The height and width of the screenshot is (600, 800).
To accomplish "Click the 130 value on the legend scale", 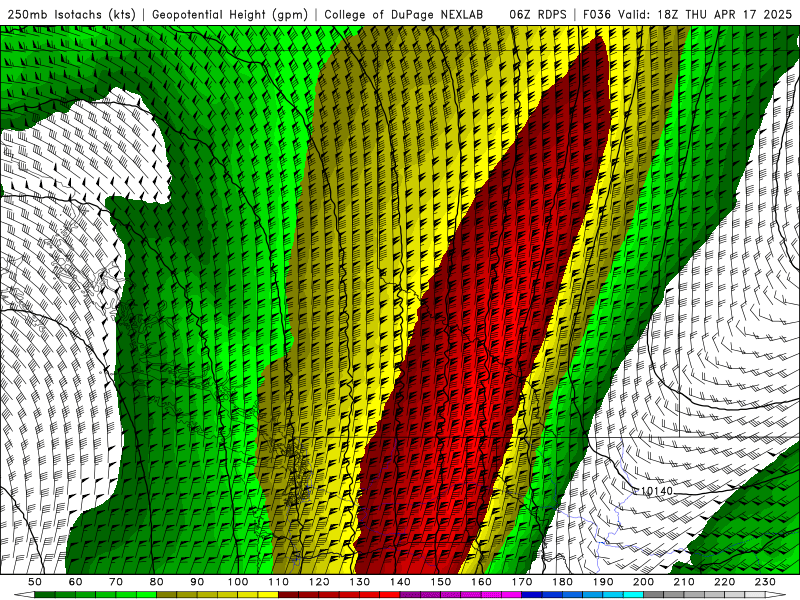I will [x=359, y=582].
